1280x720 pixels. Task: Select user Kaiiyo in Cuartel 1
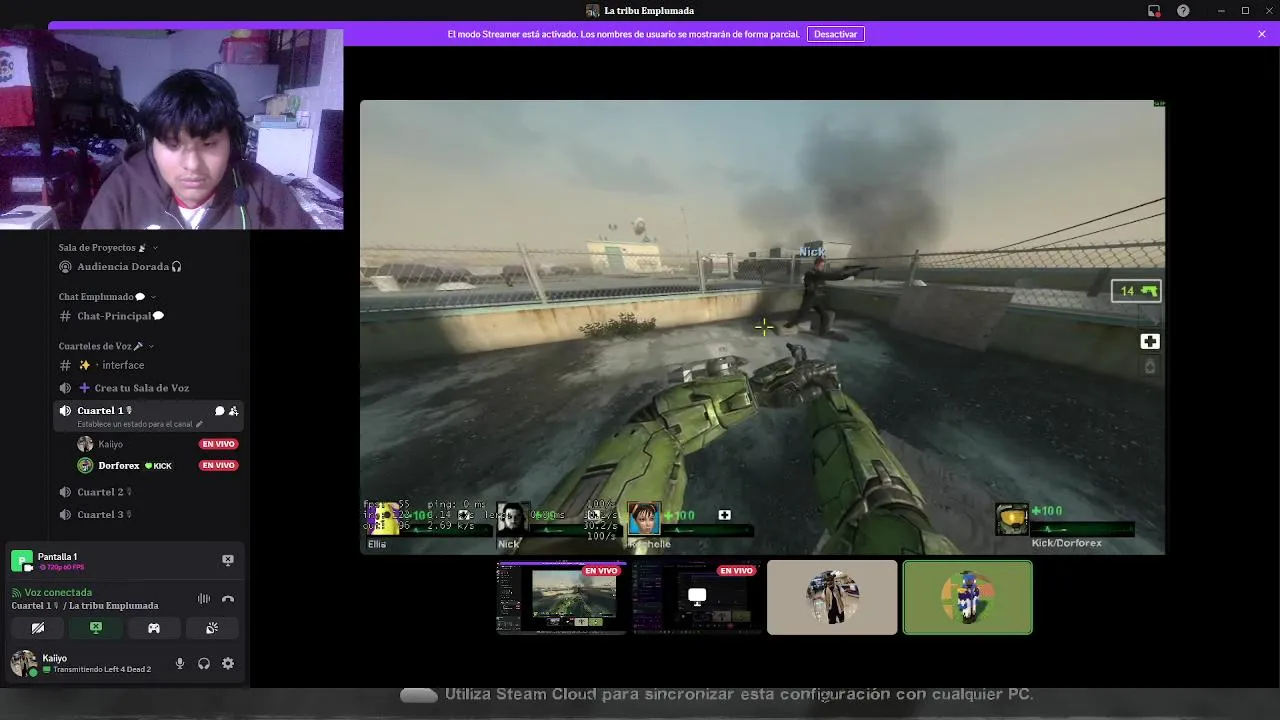[x=110, y=444]
